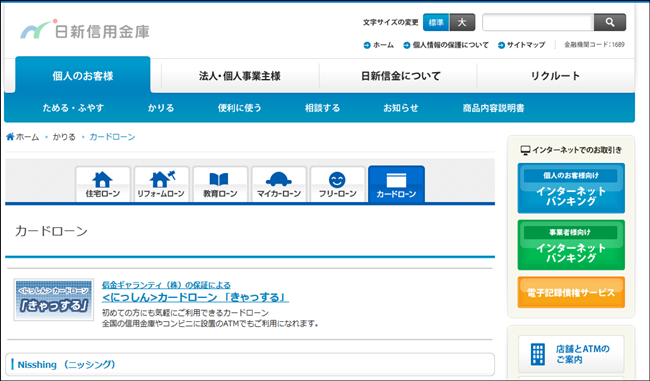Select the リフォームローン house-with-hammer icon tab
Screen dimensions: 650x381
[x=161, y=184]
